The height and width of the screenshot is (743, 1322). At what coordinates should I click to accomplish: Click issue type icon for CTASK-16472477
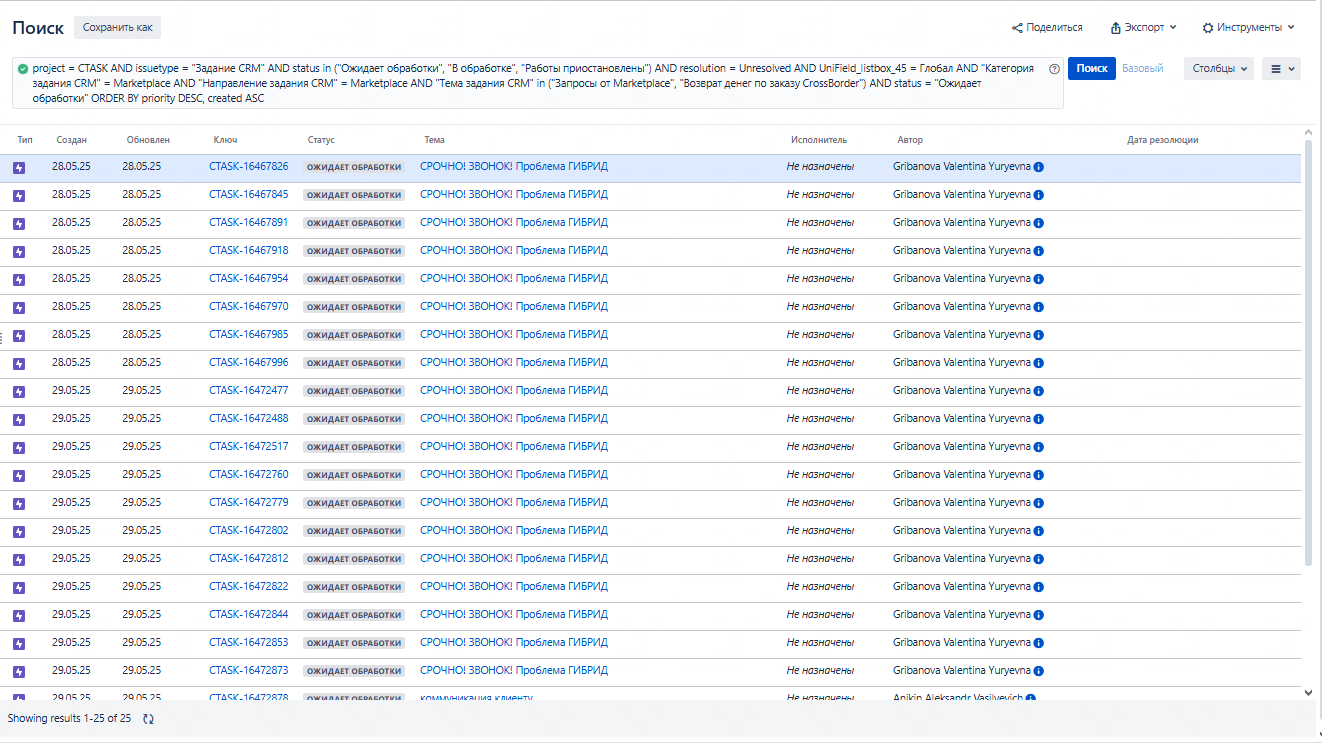point(19,392)
